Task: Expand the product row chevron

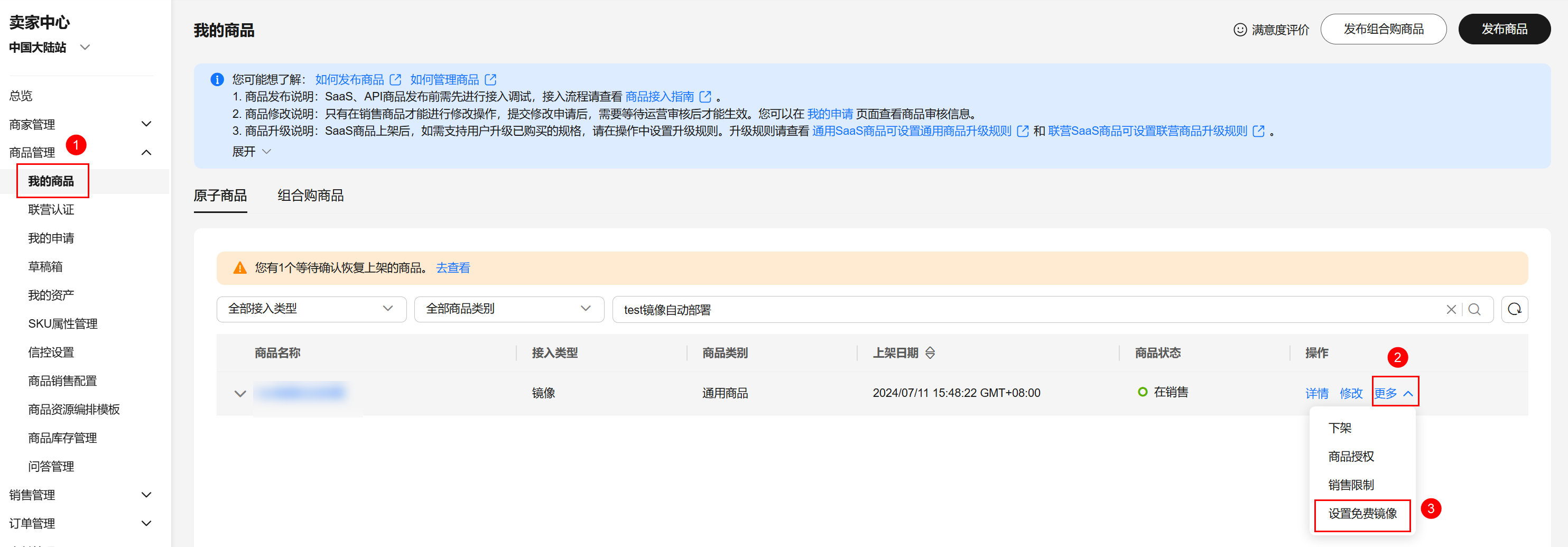Action: pos(240,394)
